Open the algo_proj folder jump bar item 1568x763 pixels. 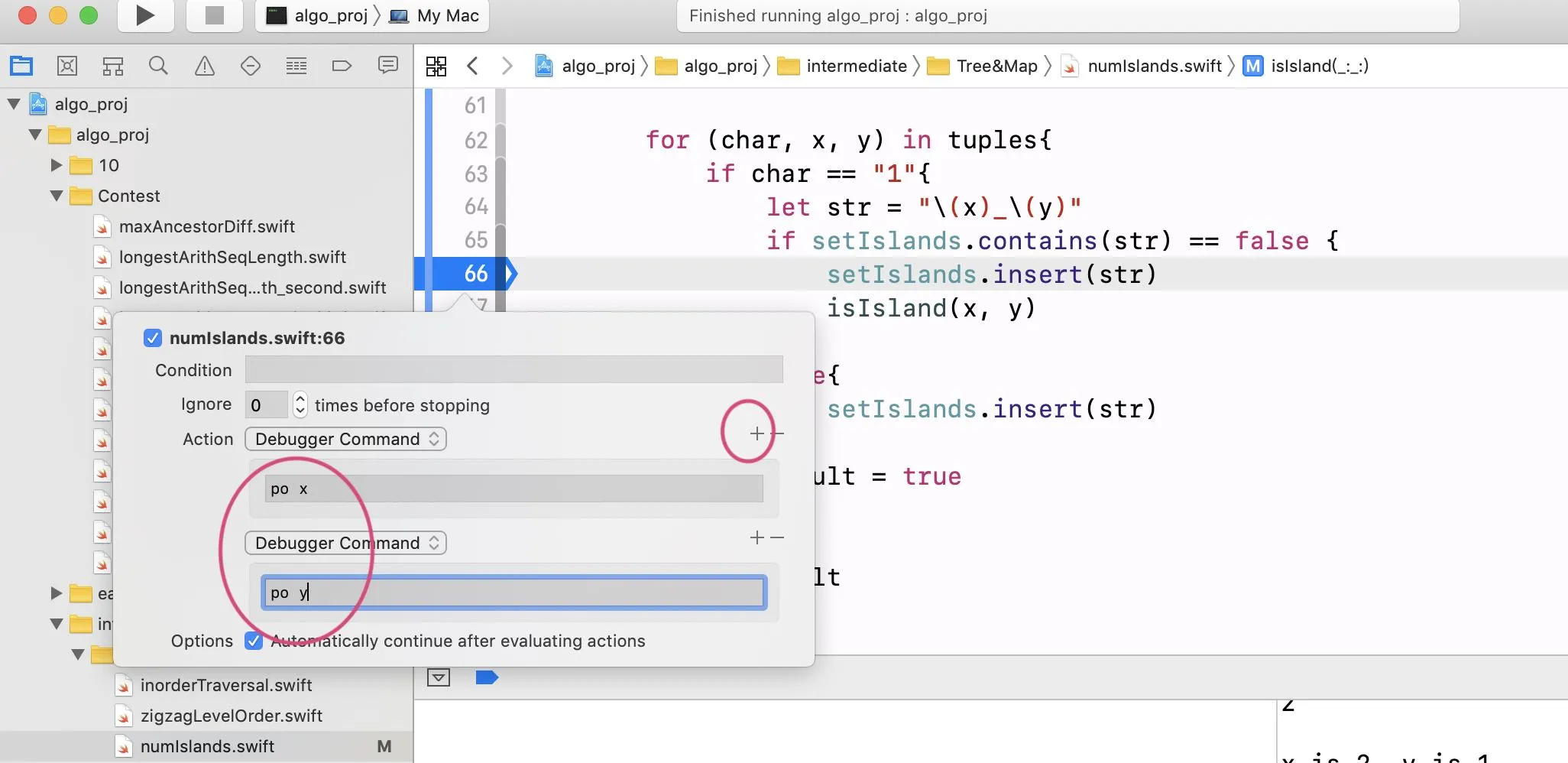[707, 66]
